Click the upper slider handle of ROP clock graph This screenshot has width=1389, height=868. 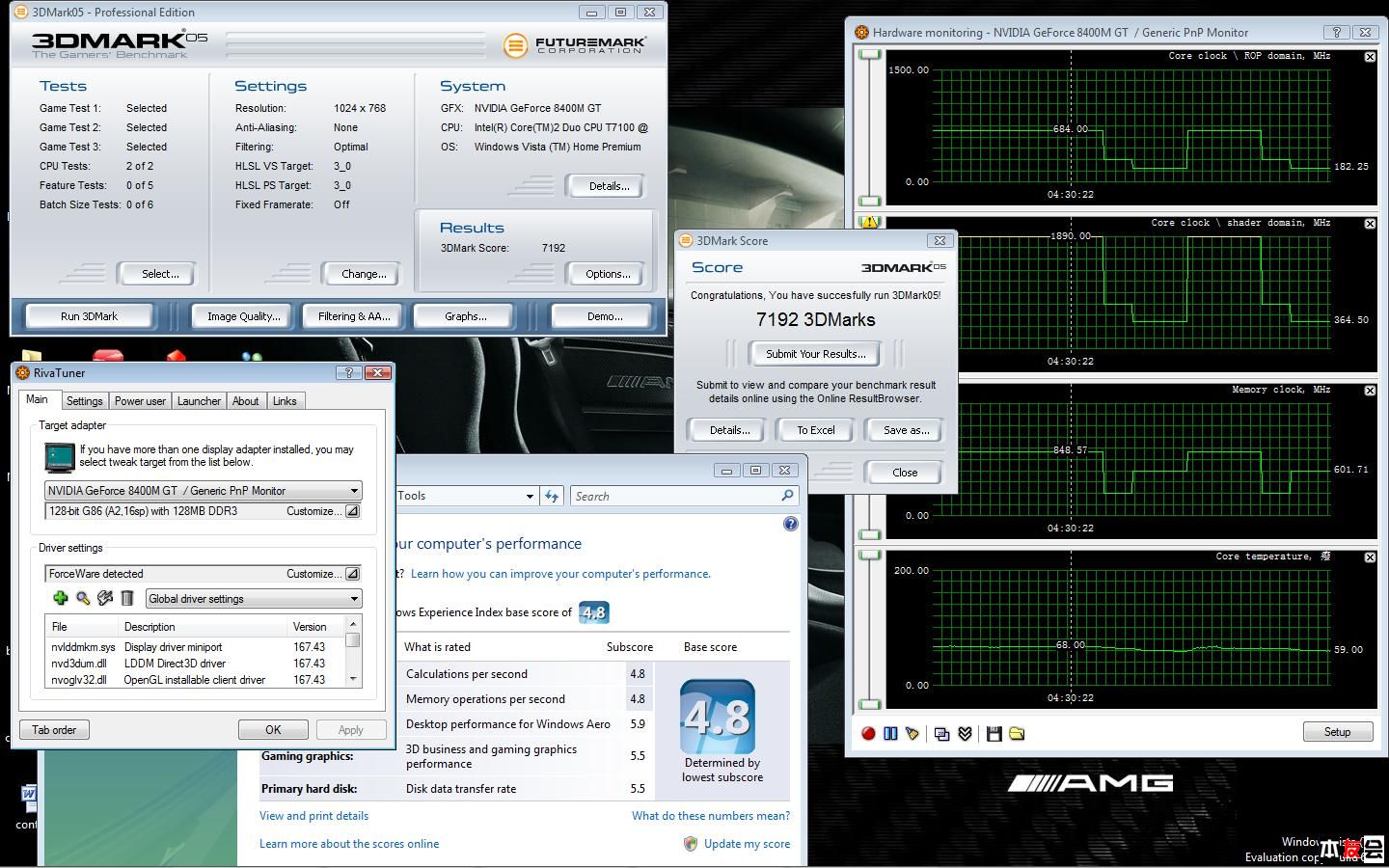point(870,54)
